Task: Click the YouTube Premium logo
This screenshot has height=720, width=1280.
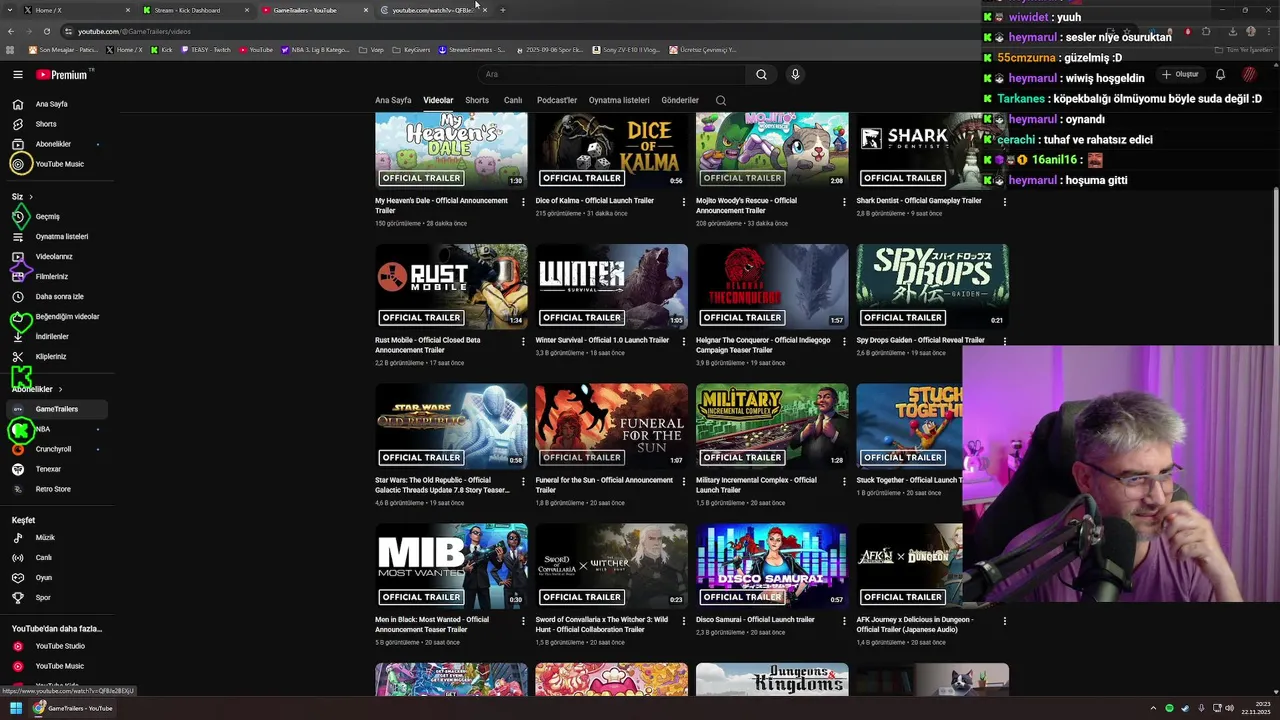Action: 61,75
